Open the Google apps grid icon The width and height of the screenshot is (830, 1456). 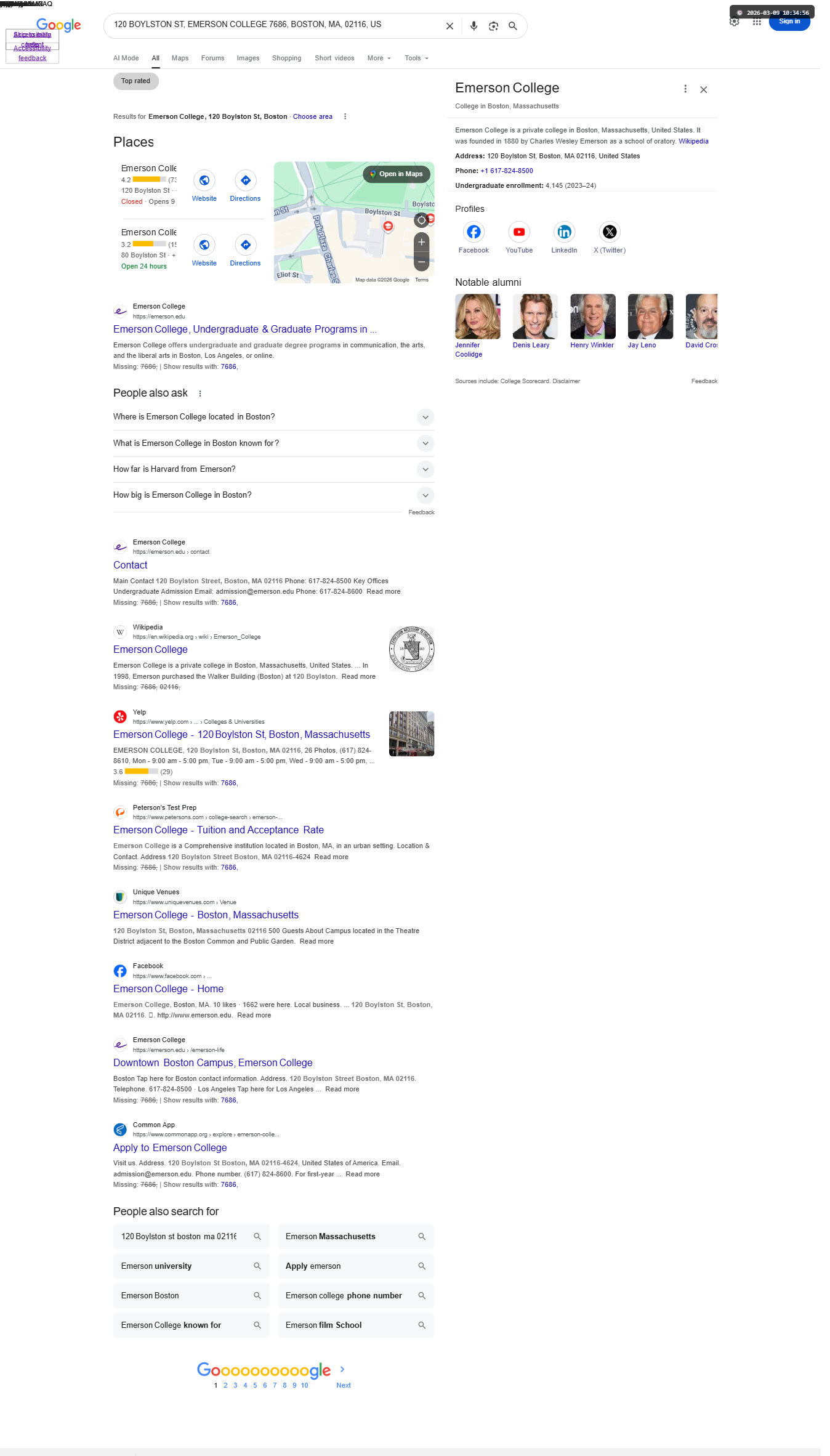click(757, 22)
